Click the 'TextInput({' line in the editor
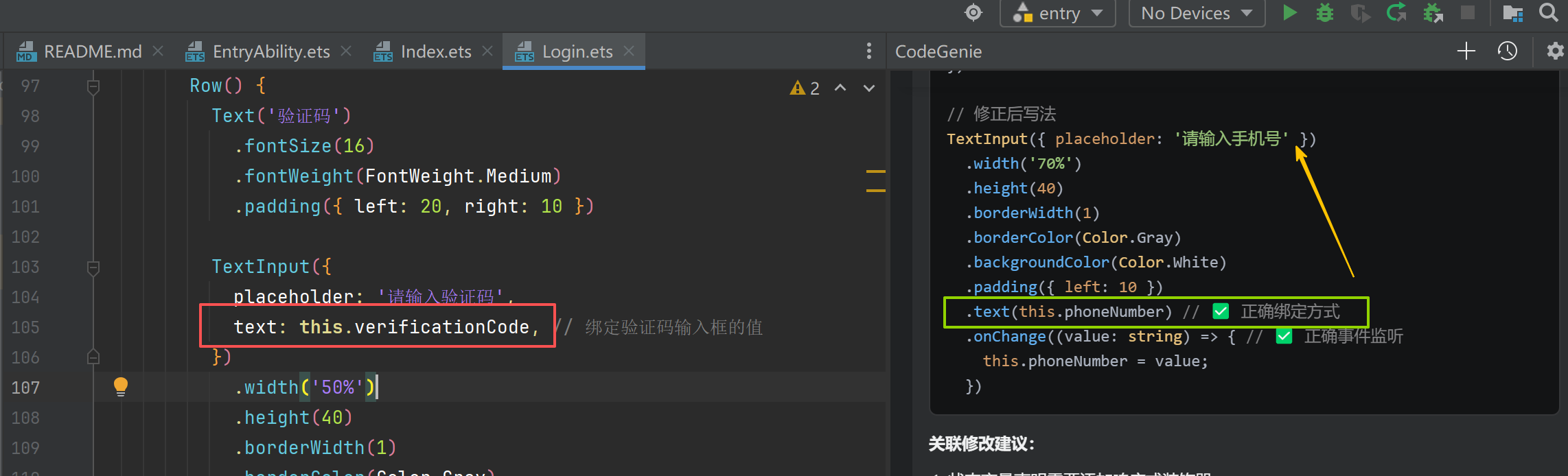Screen dimensions: 1568x476 (272, 267)
